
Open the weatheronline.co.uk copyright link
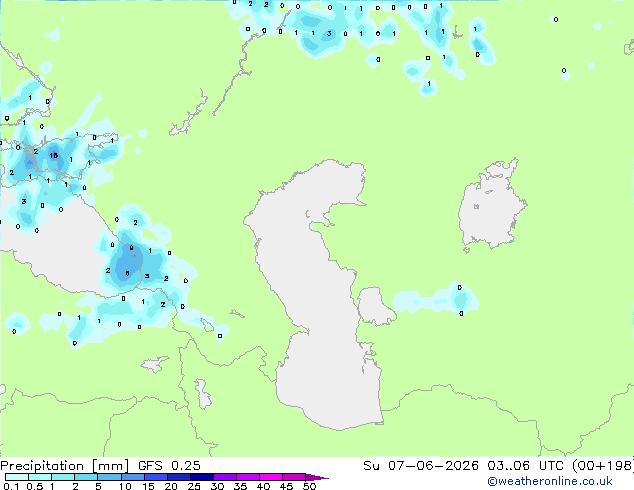549,481
